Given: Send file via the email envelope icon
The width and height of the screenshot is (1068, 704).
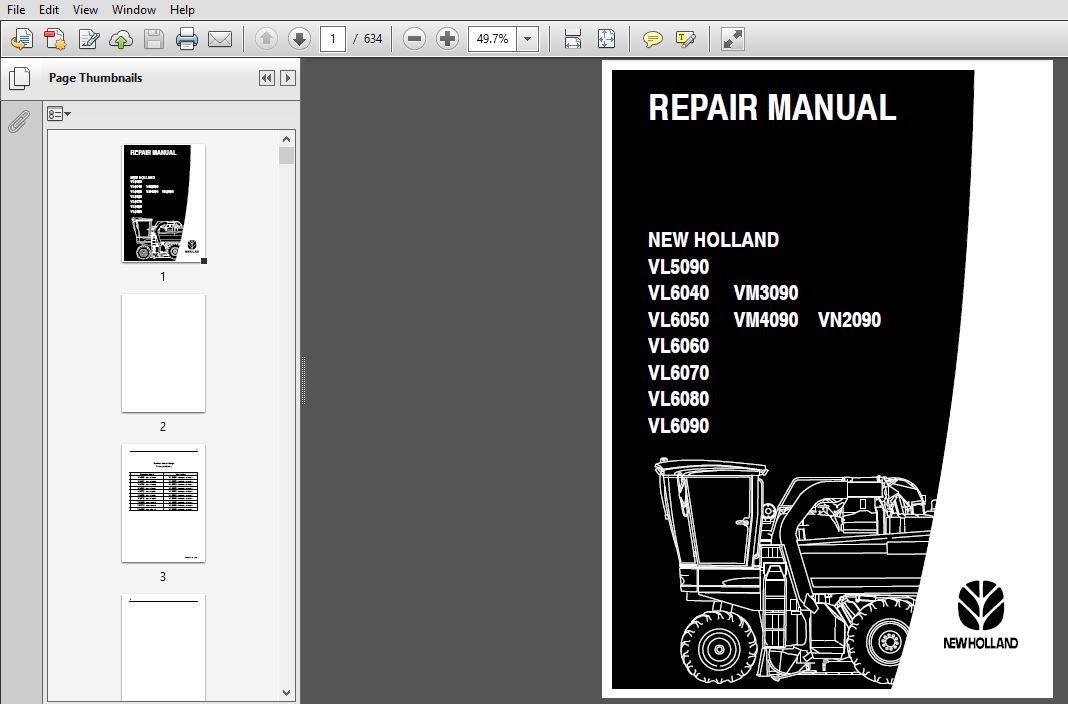Looking at the screenshot, I should 219,39.
